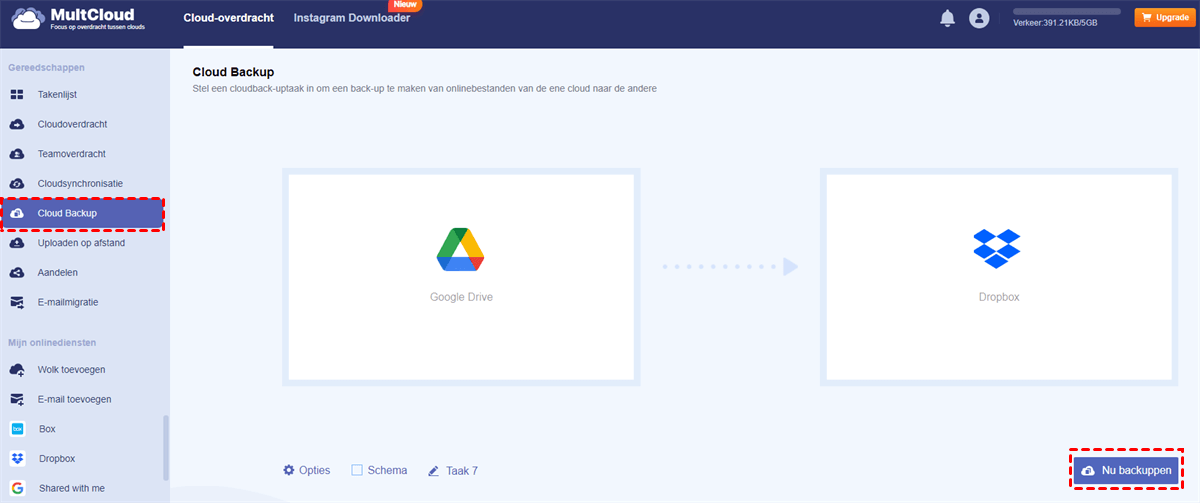Click the E-mail toevoegen link

point(74,399)
